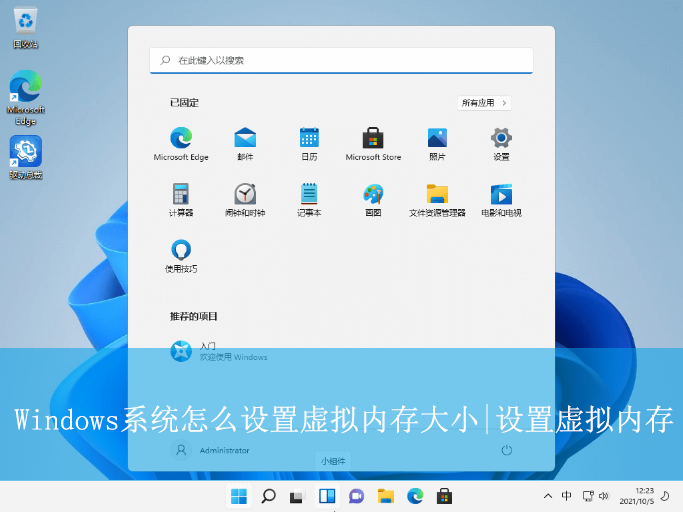Open File Explorer from the taskbar

pyautogui.click(x=386, y=496)
